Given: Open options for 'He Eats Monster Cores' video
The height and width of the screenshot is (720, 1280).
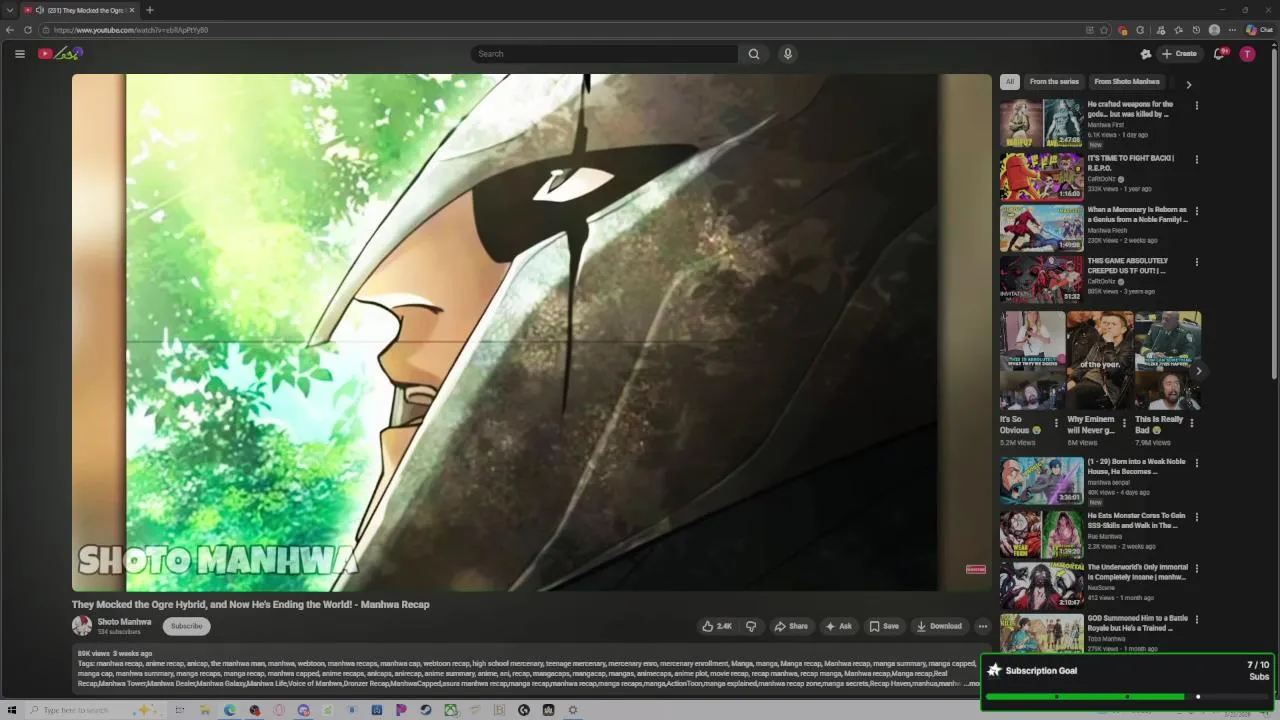Looking at the screenshot, I should click(x=1196, y=517).
